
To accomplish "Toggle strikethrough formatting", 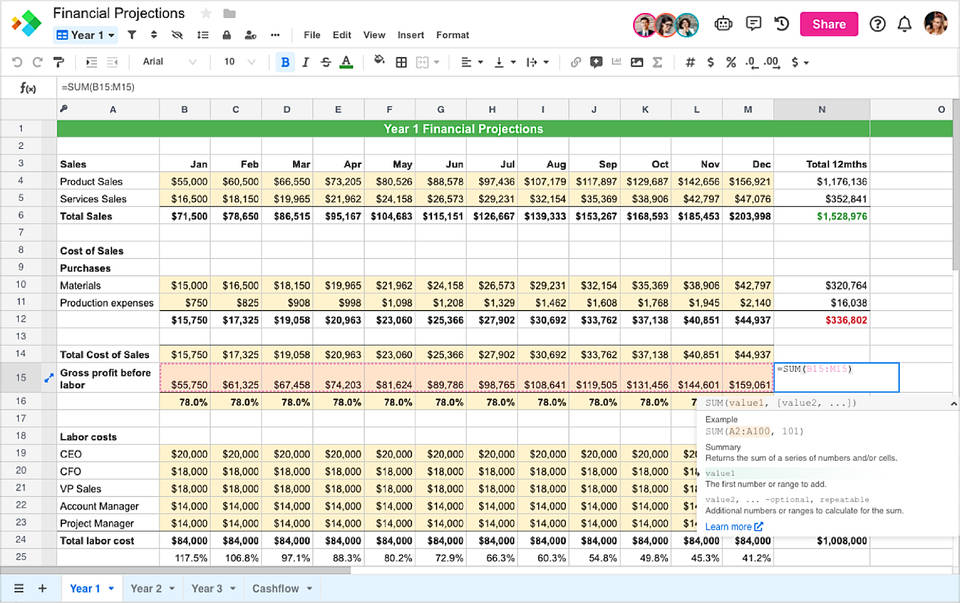I will 325,62.
